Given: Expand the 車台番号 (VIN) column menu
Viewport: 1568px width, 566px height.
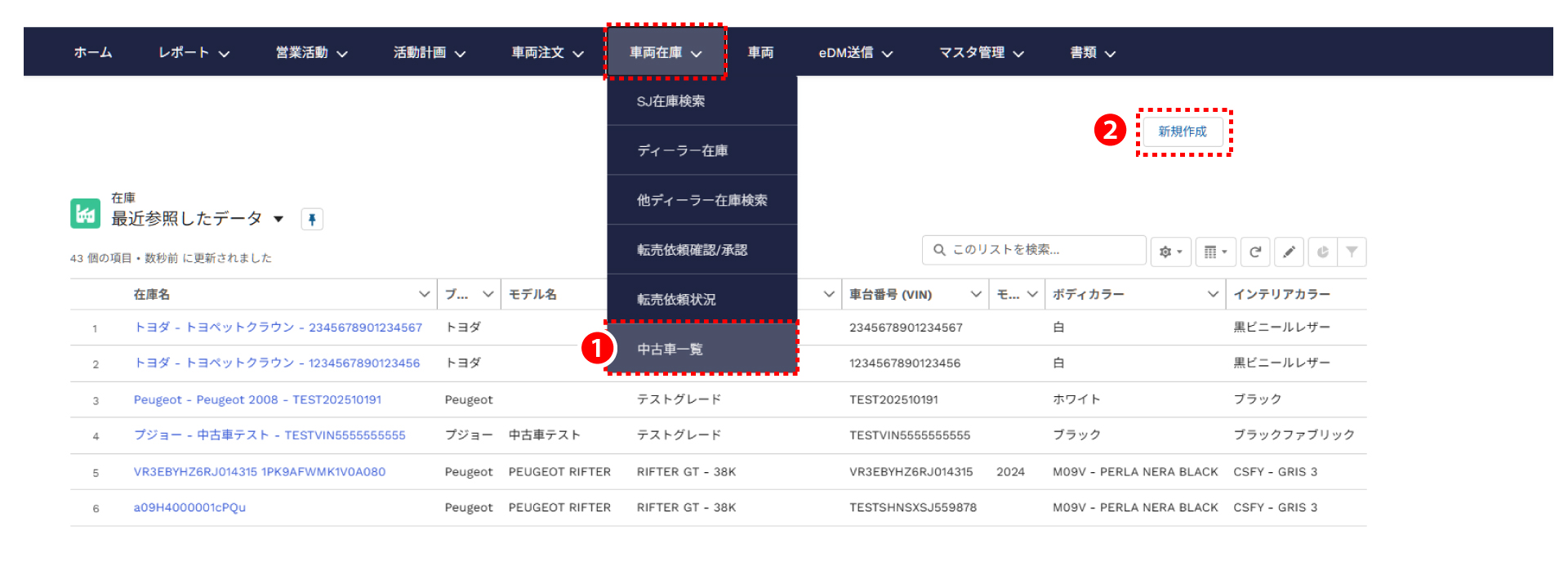Looking at the screenshot, I should (x=975, y=294).
